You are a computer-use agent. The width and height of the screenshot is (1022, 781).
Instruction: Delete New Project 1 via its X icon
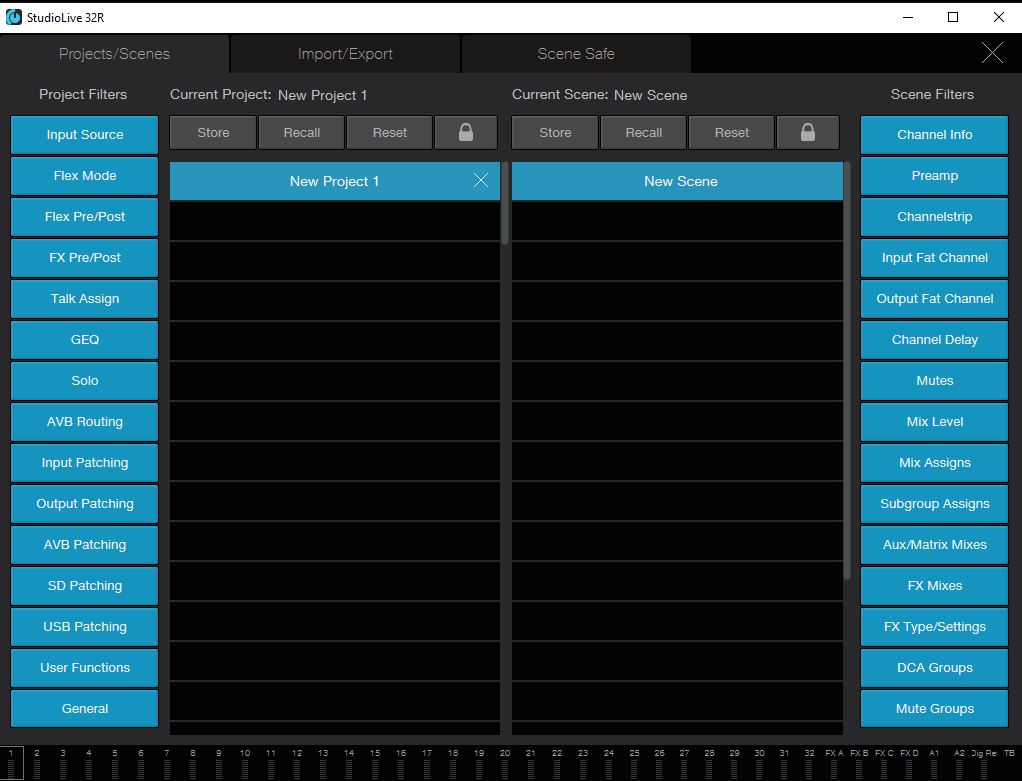tap(481, 181)
